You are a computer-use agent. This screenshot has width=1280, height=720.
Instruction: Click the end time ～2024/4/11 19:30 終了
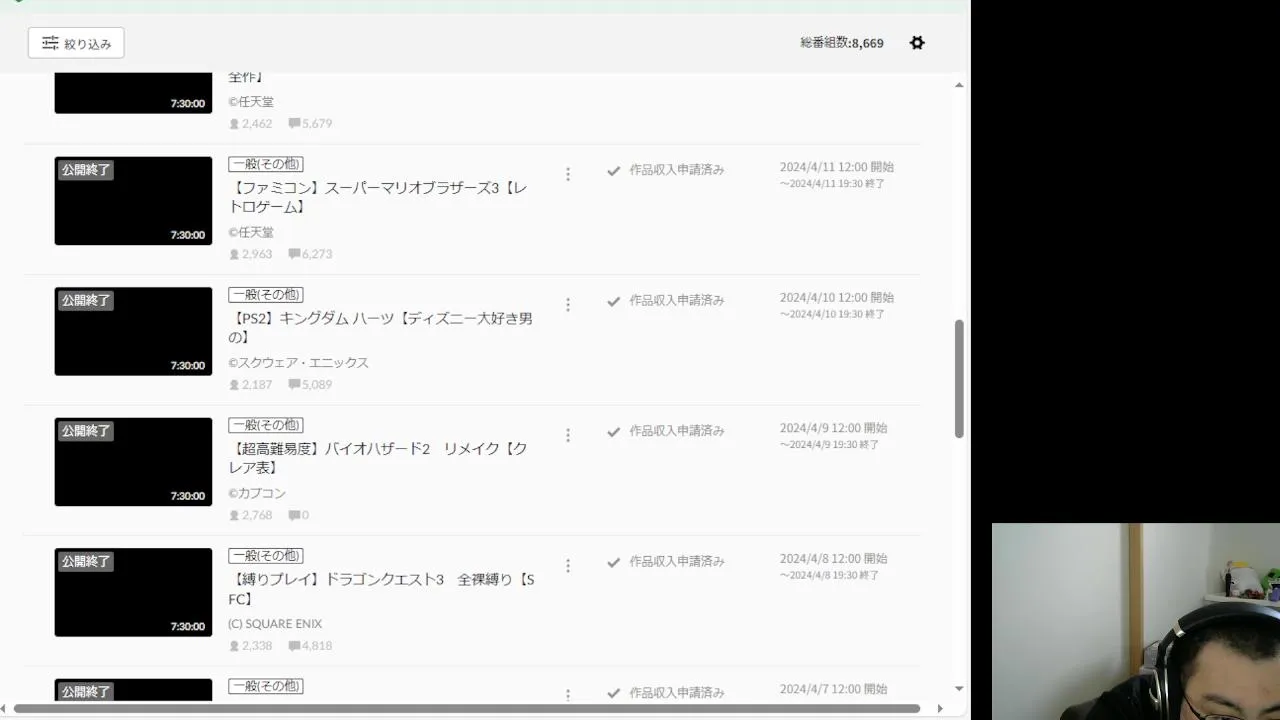pos(832,184)
